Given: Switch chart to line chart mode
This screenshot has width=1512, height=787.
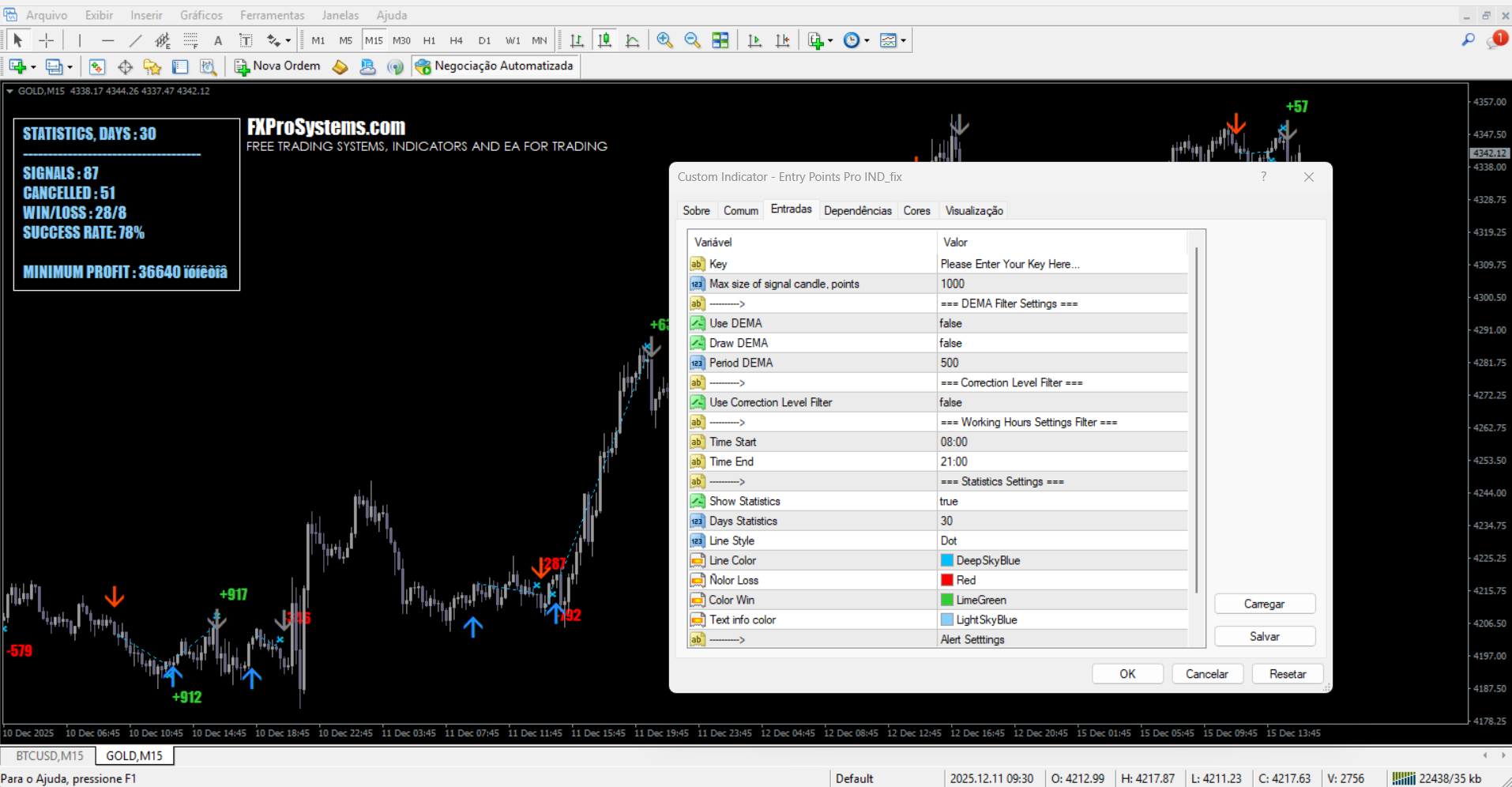Looking at the screenshot, I should 632,40.
